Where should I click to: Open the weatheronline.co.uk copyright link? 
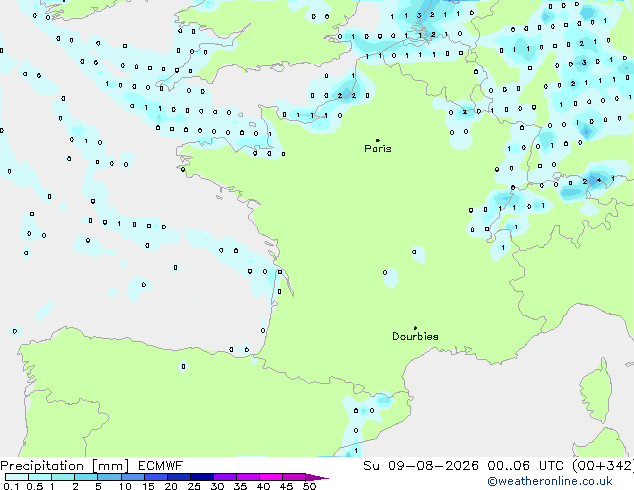click(550, 481)
